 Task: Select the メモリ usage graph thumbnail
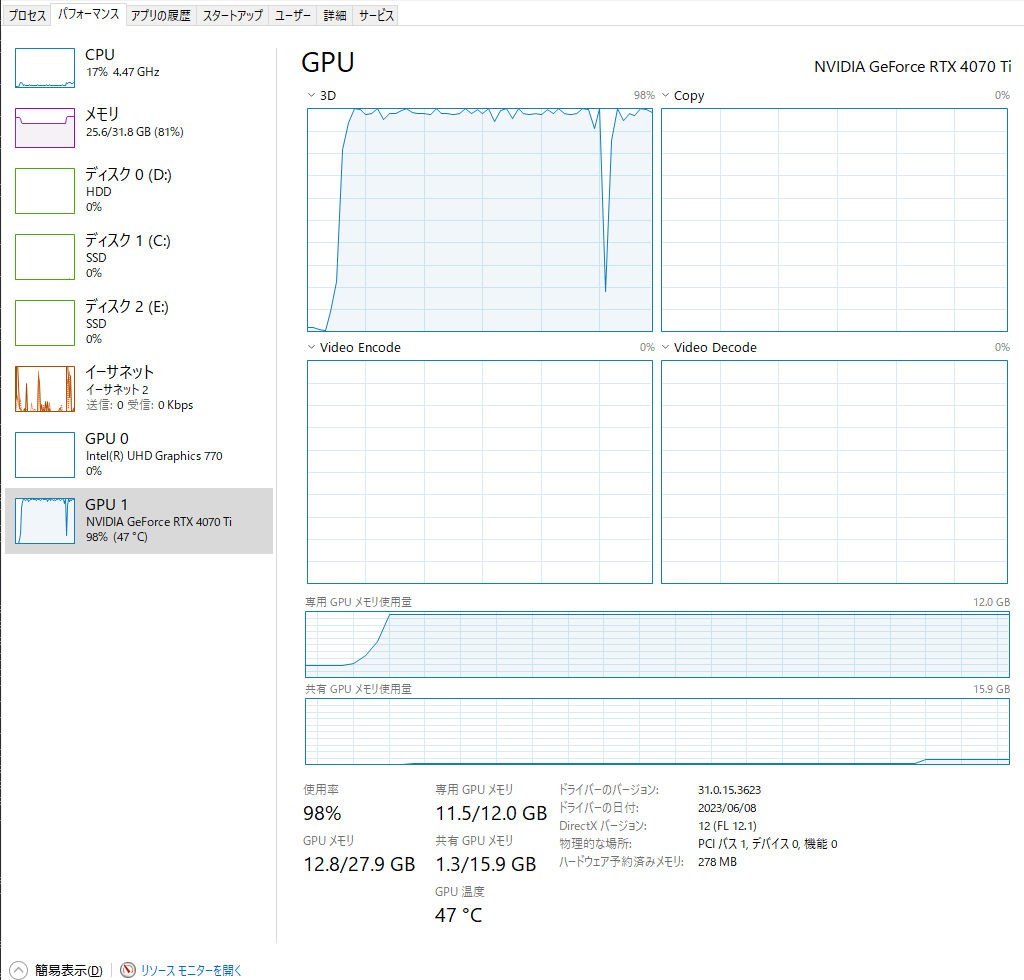(x=45, y=128)
